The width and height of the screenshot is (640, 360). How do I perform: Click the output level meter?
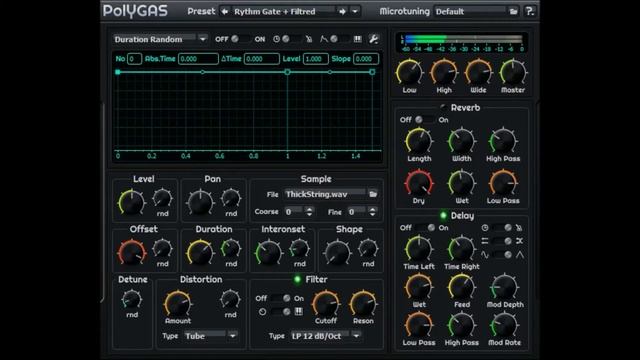(463, 43)
